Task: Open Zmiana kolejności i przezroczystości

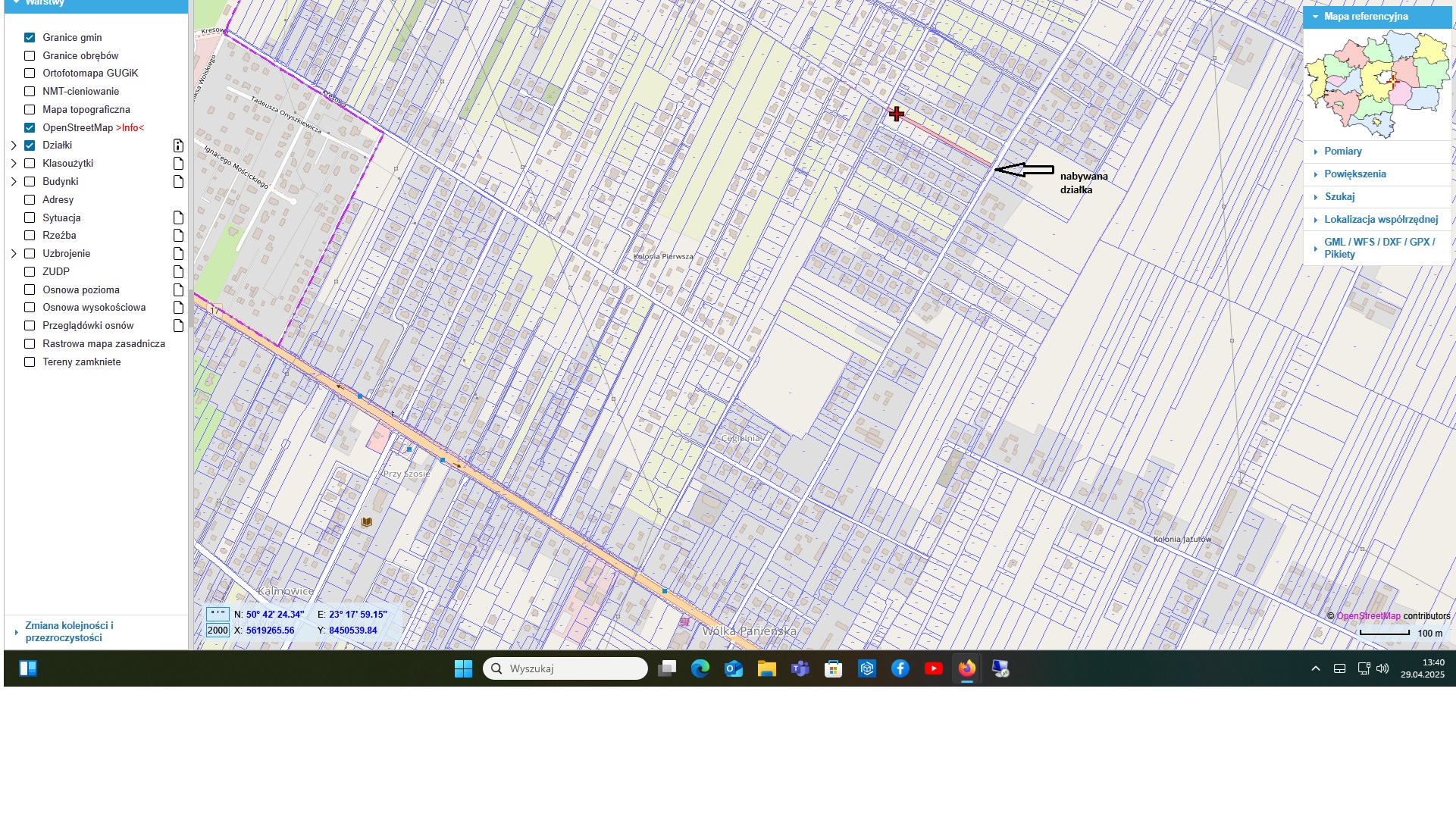Action: coord(68,631)
